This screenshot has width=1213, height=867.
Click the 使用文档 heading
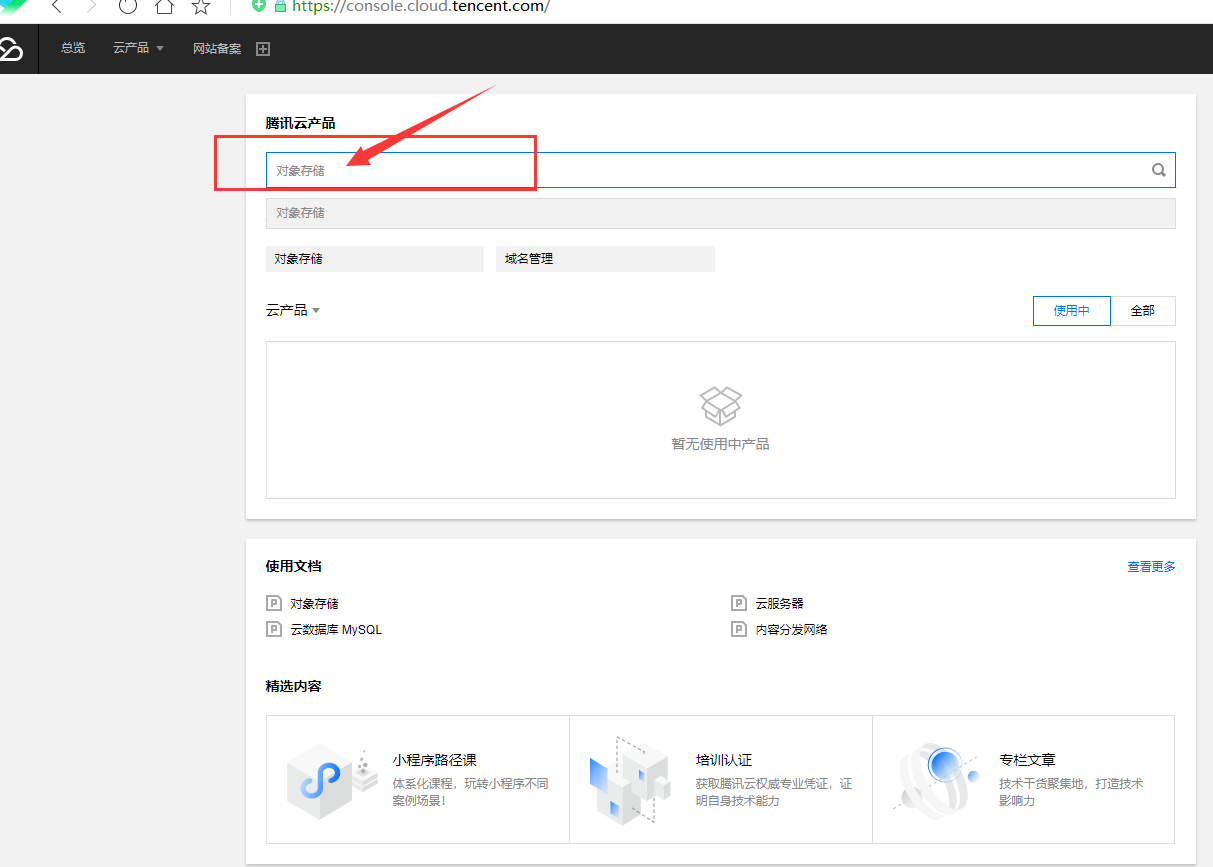[294, 566]
